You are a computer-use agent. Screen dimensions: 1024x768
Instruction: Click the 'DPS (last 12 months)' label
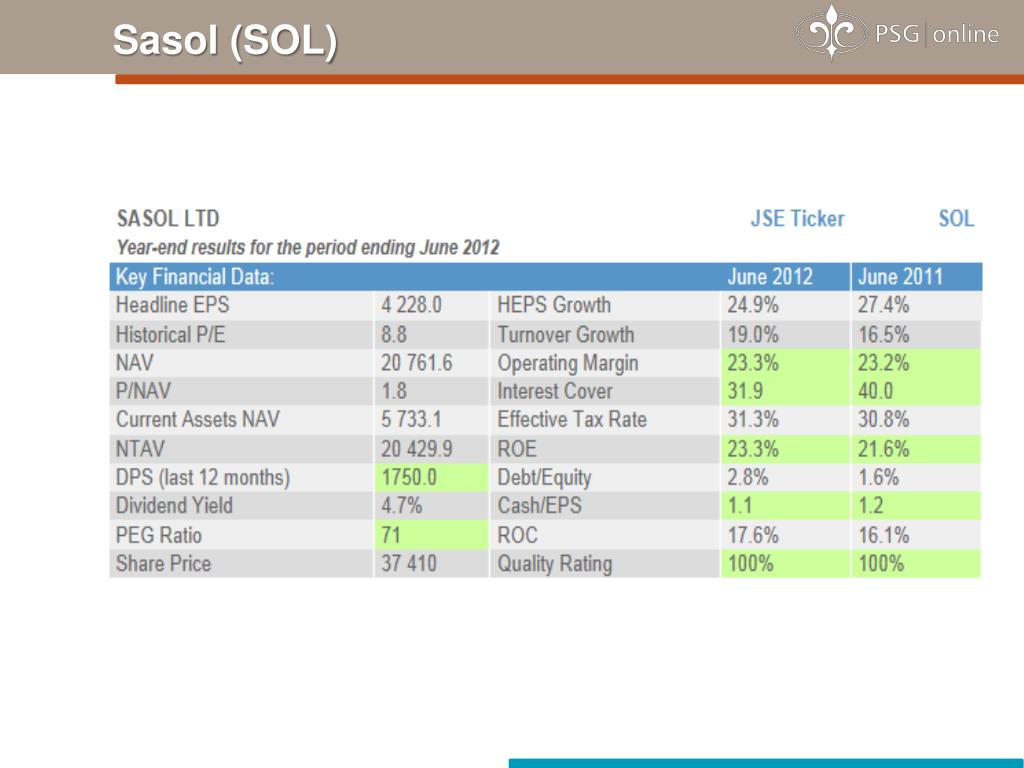[x=202, y=478]
